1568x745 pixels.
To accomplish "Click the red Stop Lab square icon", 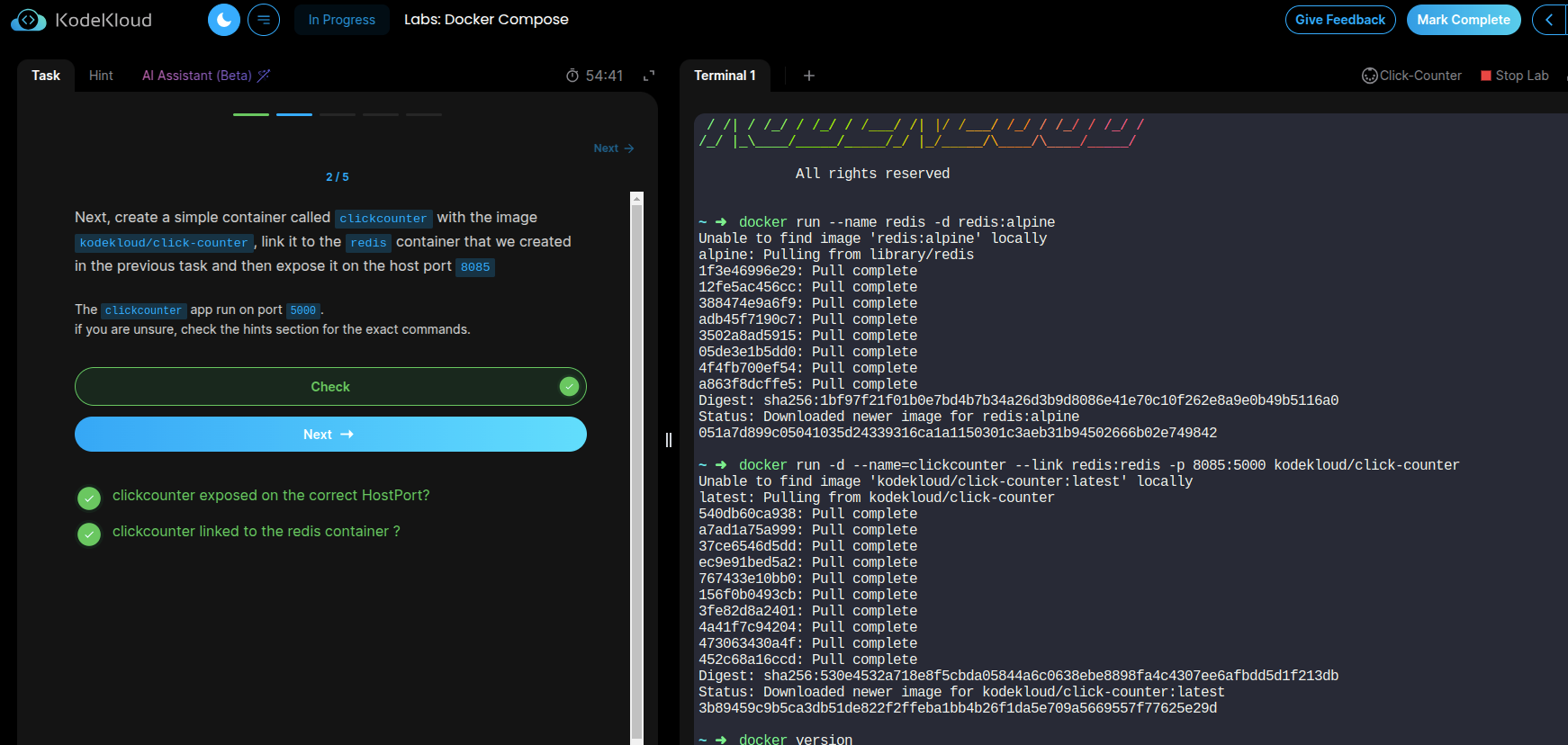I will (1486, 76).
